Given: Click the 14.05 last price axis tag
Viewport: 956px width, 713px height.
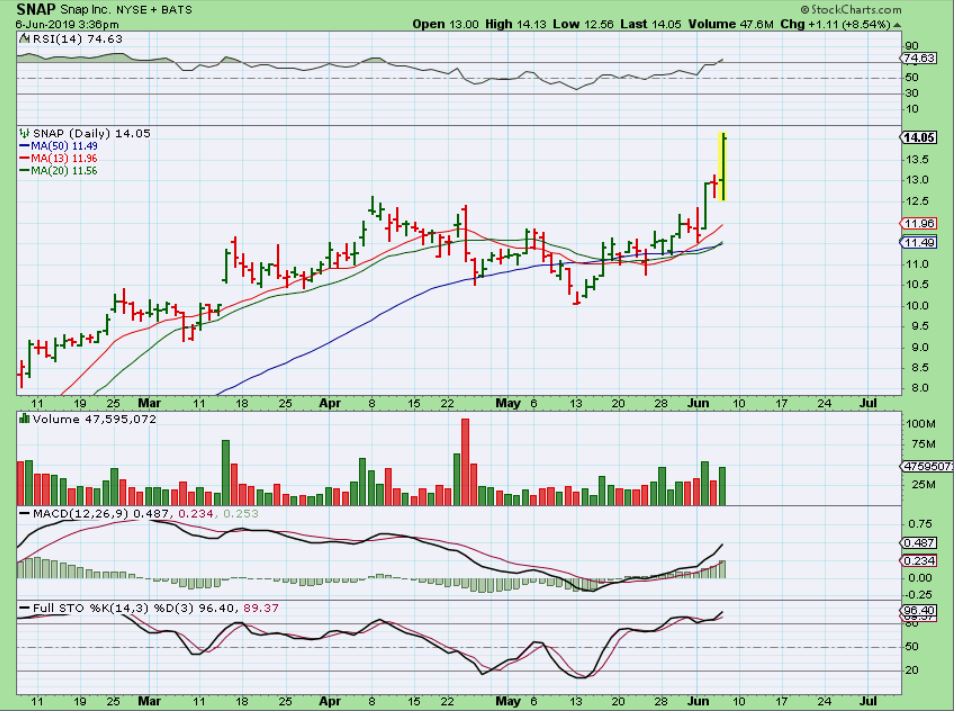Looking at the screenshot, I should pyautogui.click(x=919, y=138).
